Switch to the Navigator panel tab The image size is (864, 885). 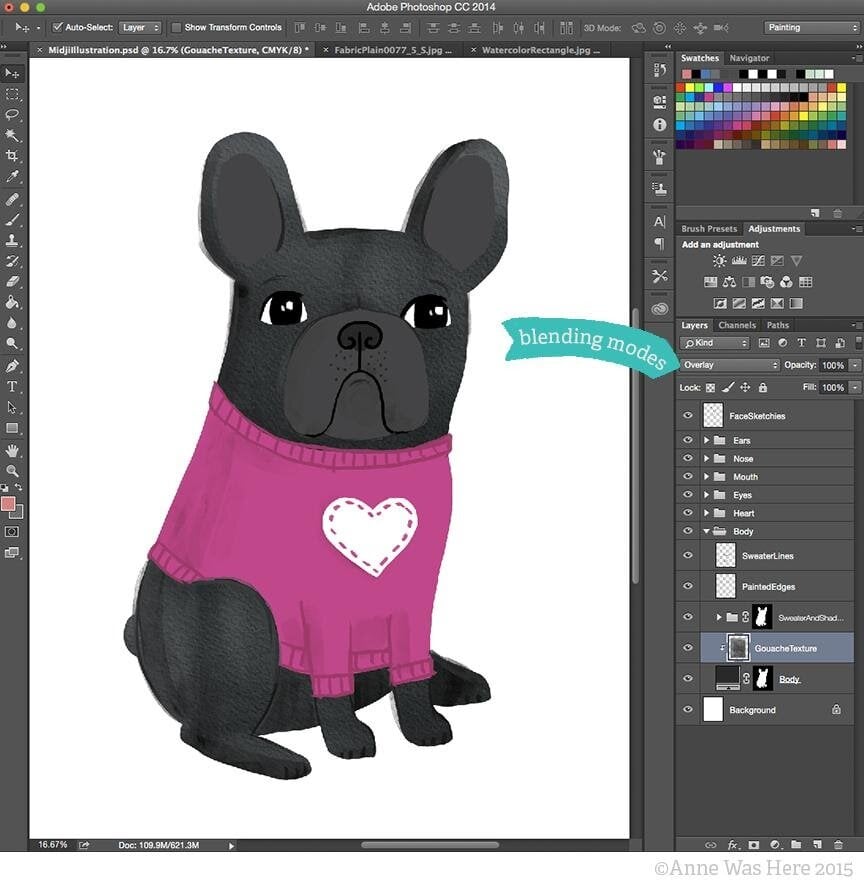tap(749, 58)
